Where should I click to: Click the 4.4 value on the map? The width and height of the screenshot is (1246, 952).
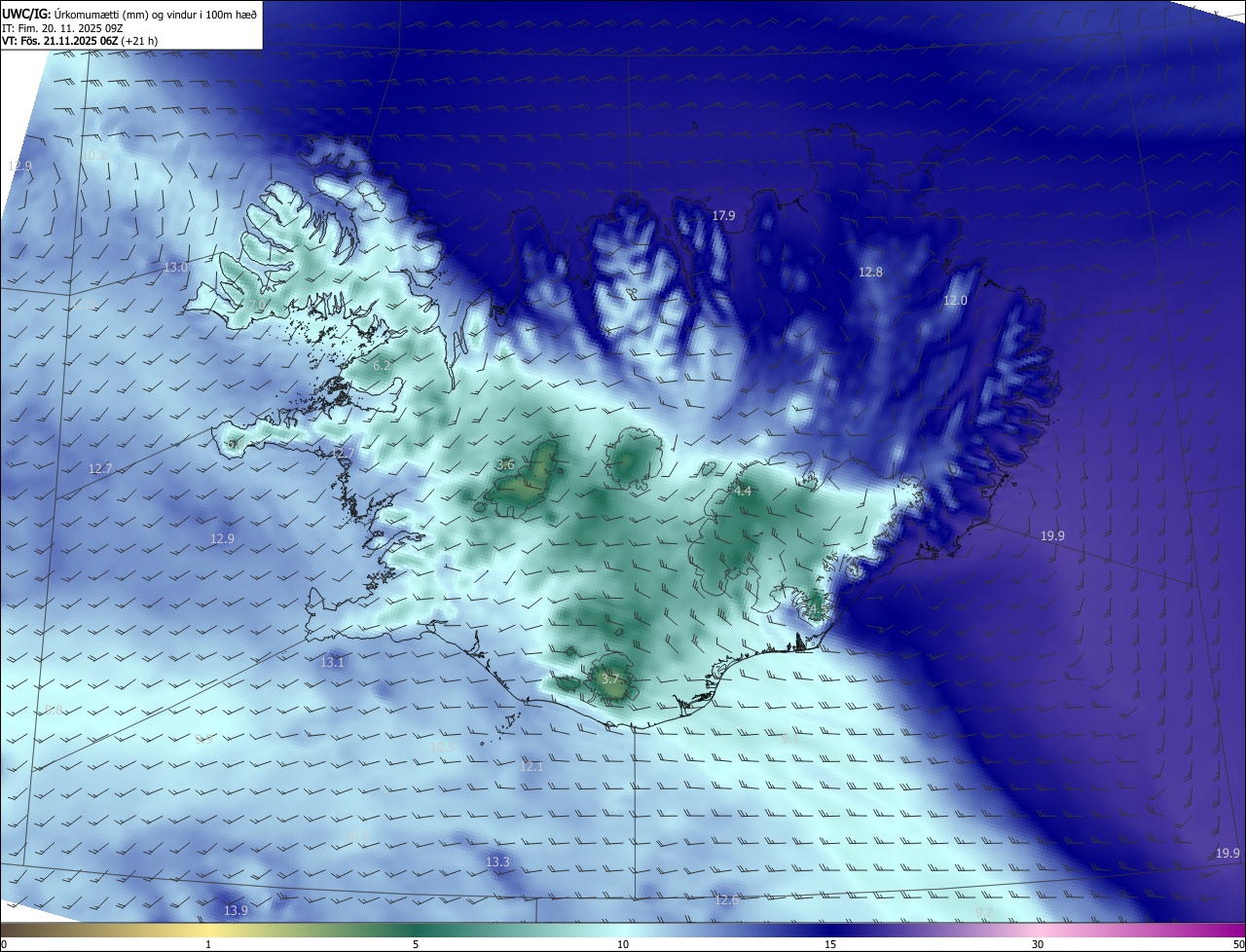coord(743,492)
